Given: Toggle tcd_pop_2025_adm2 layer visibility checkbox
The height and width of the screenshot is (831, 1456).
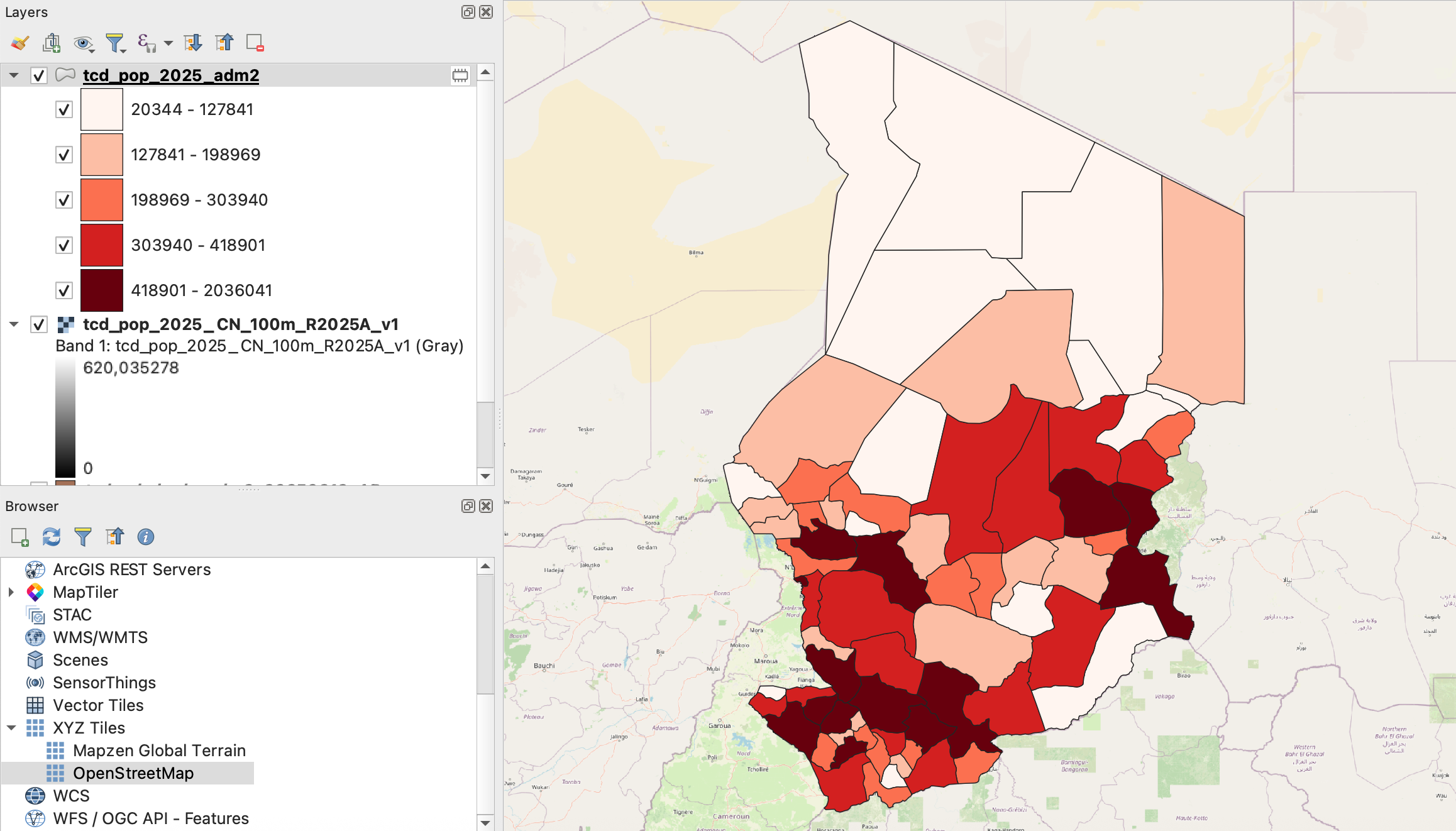Looking at the screenshot, I should click(x=39, y=75).
